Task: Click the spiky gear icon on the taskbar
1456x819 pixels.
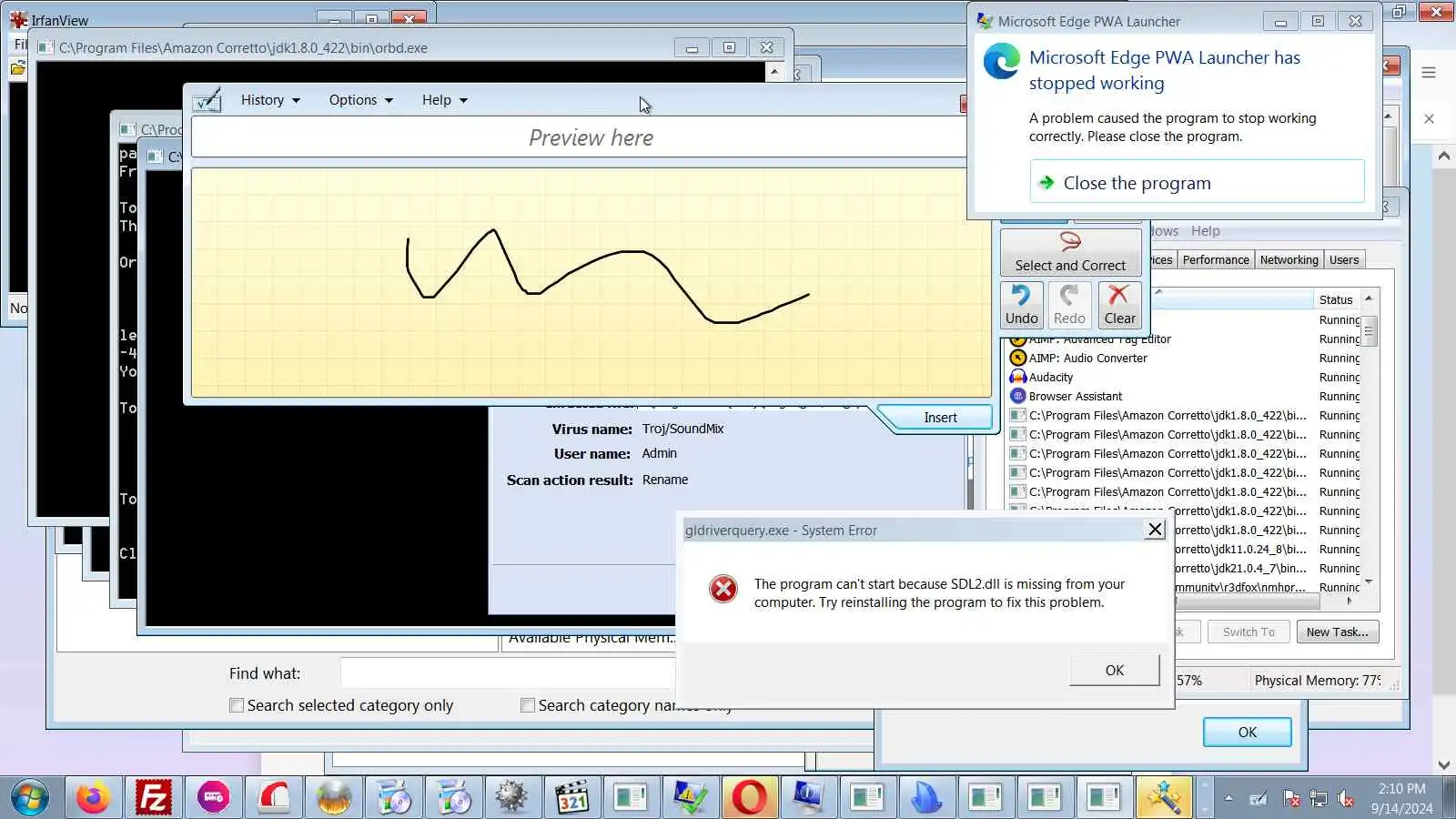Action: pos(511,798)
